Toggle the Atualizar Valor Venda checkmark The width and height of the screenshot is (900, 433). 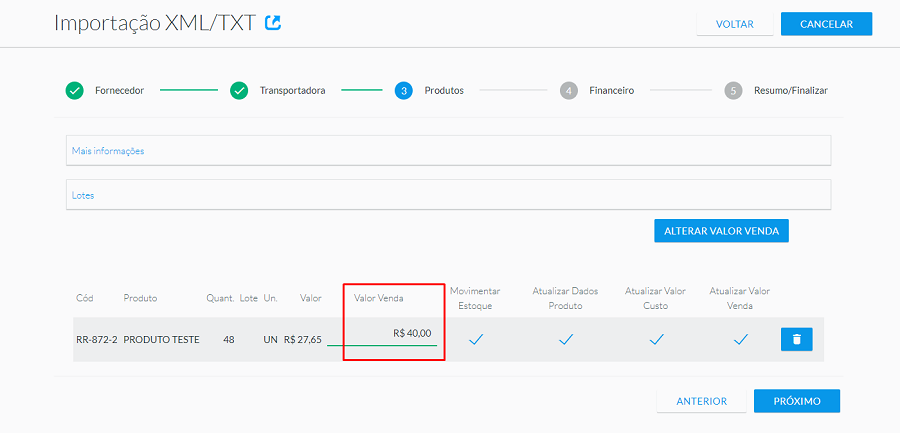click(x=740, y=339)
